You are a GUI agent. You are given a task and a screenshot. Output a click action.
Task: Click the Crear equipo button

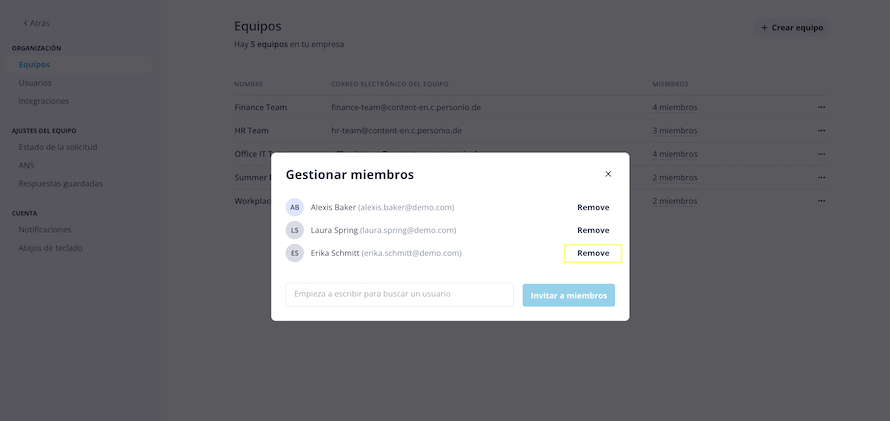[x=792, y=28]
